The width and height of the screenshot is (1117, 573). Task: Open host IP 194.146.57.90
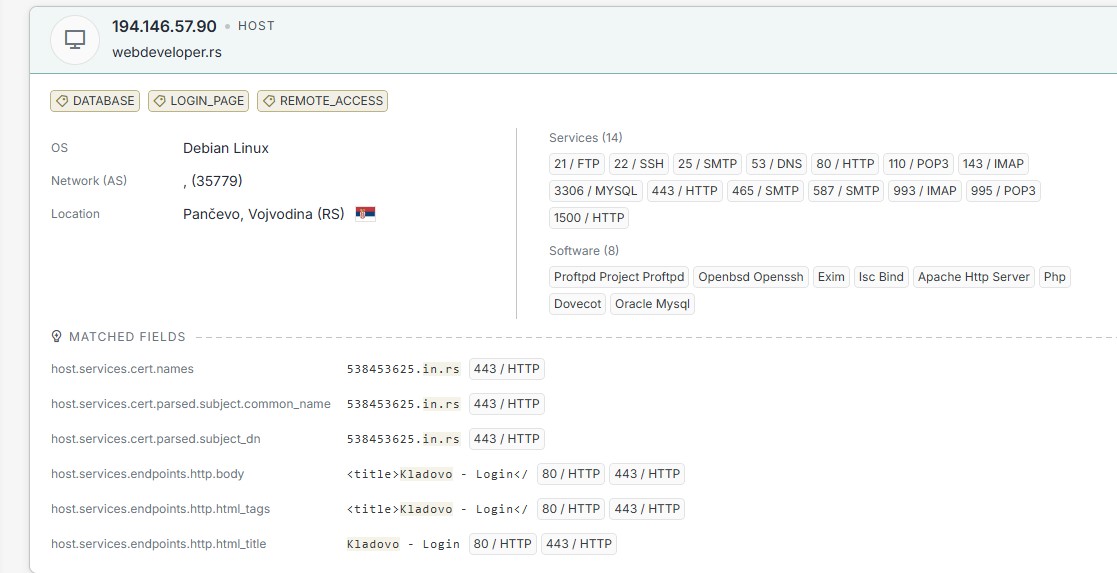coord(164,26)
